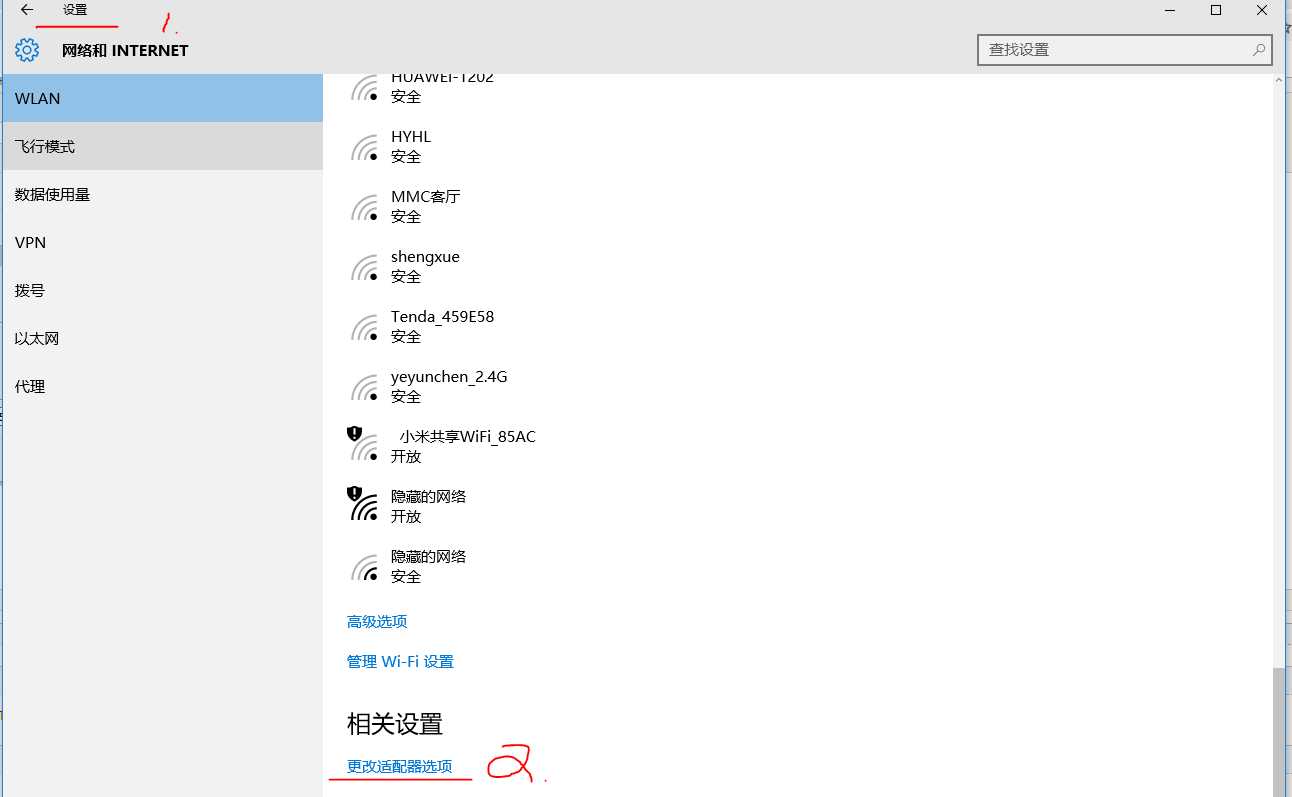Image resolution: width=1292 pixels, height=797 pixels.
Task: Click the HYHL Wi-Fi signal icon
Action: 364,147
